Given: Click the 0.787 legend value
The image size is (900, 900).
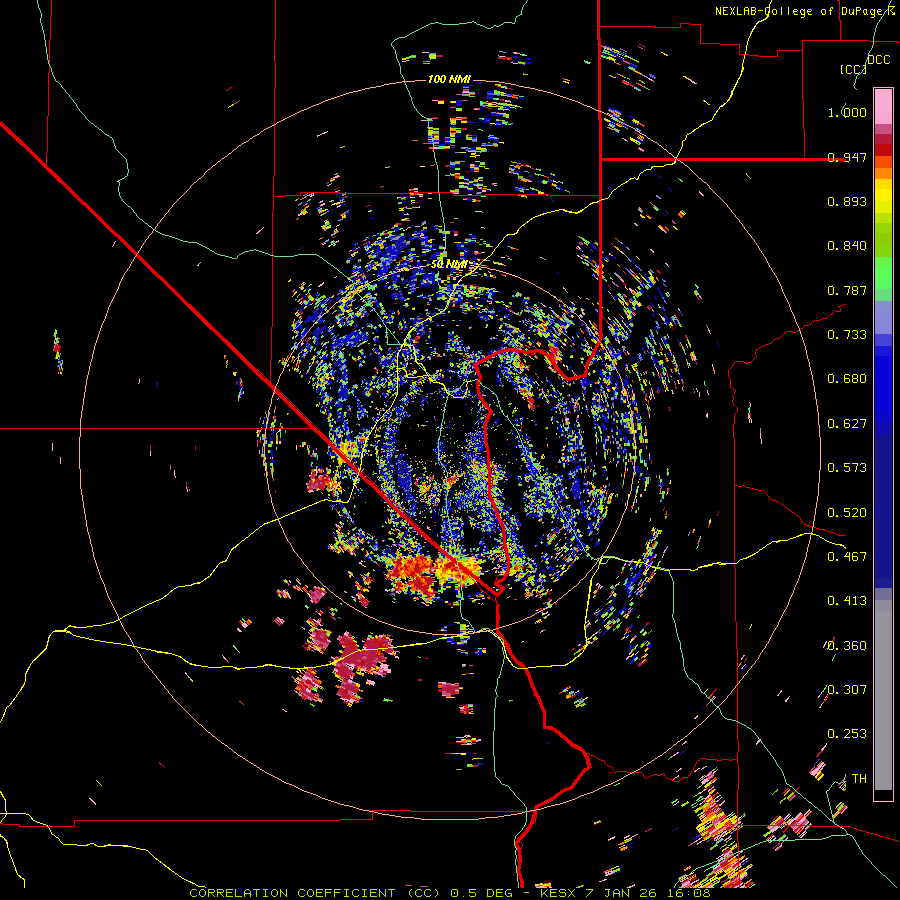Looking at the screenshot, I should [847, 290].
